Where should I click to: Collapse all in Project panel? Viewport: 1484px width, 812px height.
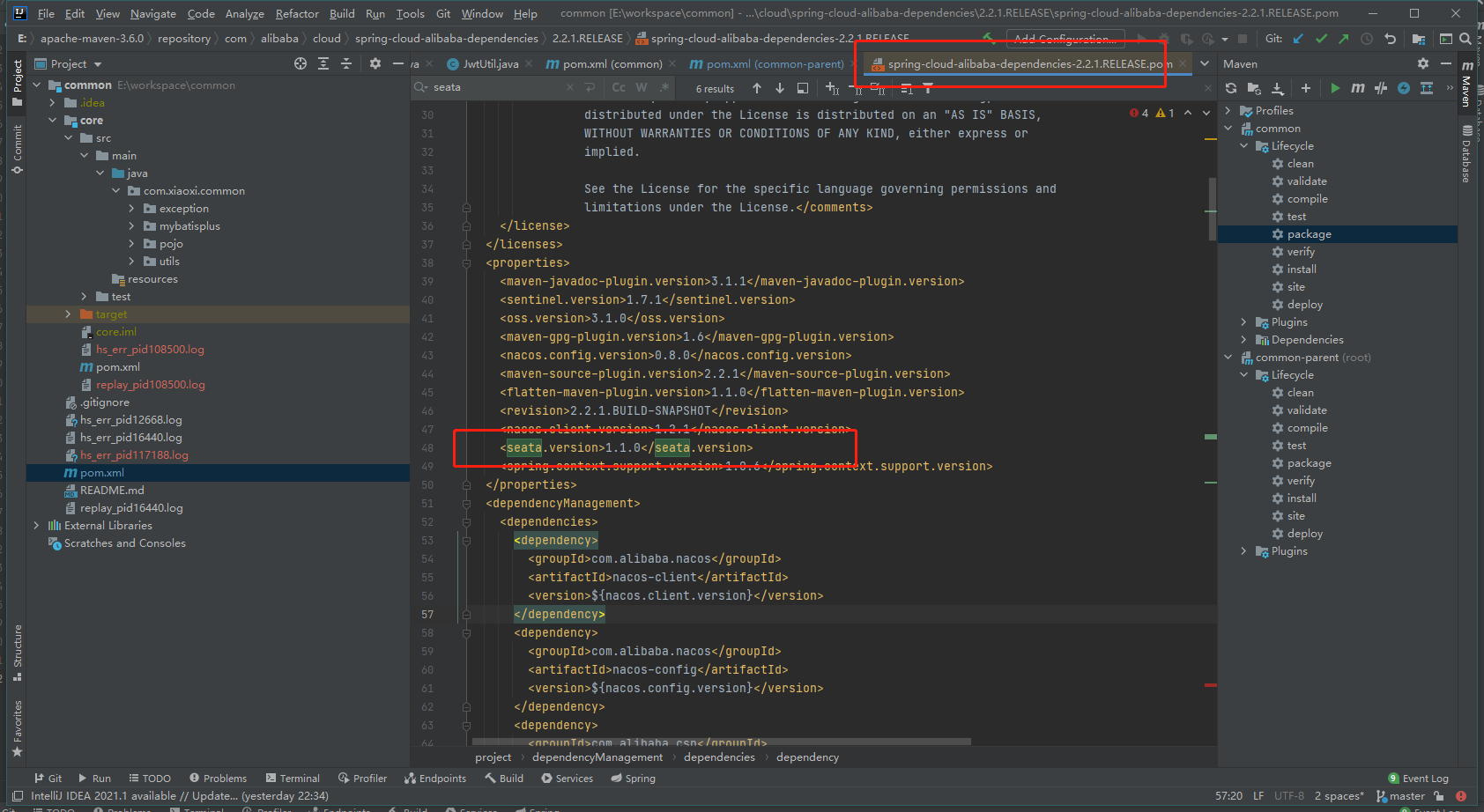[345, 63]
